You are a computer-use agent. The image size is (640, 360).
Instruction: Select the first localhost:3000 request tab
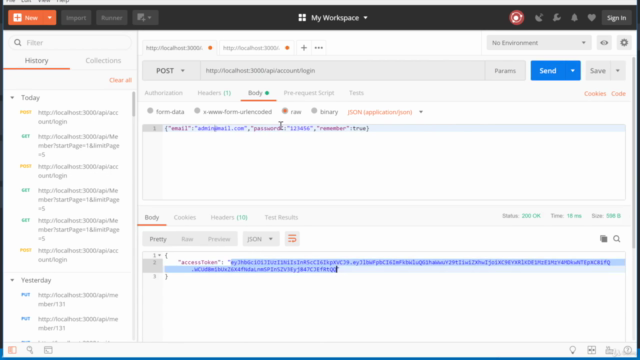178,48
